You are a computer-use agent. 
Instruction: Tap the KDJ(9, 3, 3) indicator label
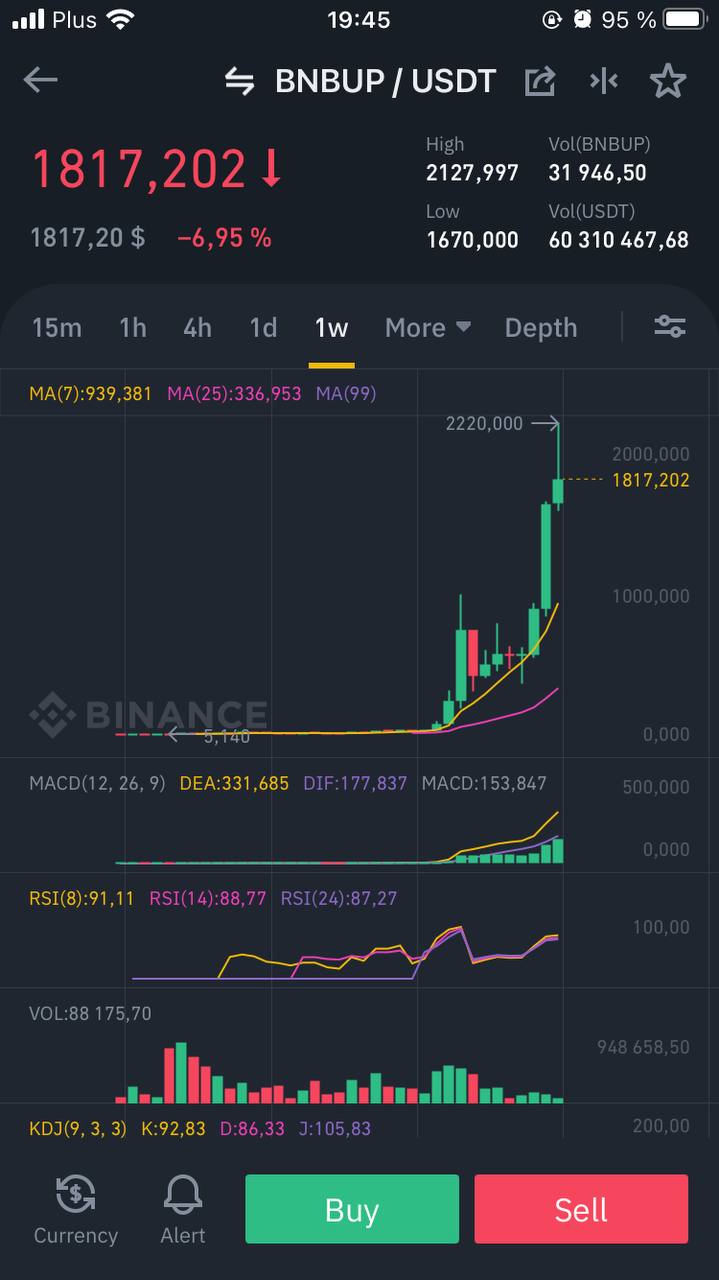click(x=78, y=1129)
